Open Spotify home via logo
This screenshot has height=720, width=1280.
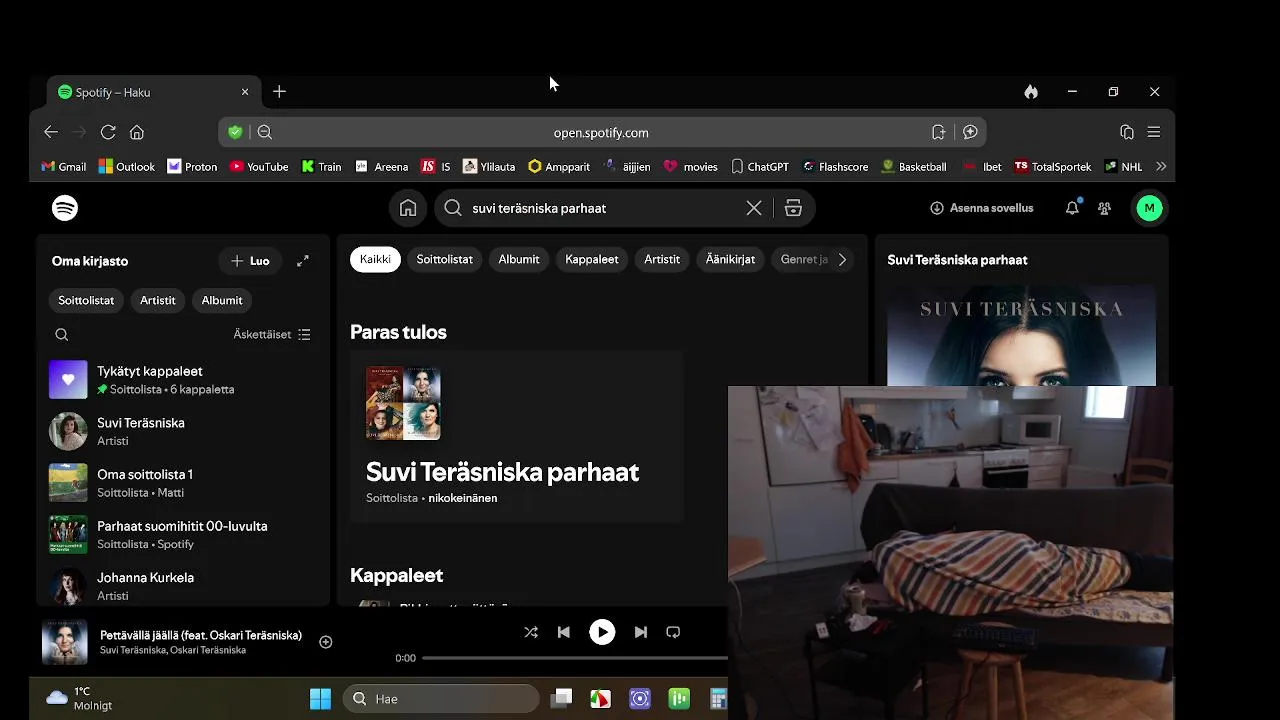[x=65, y=208]
